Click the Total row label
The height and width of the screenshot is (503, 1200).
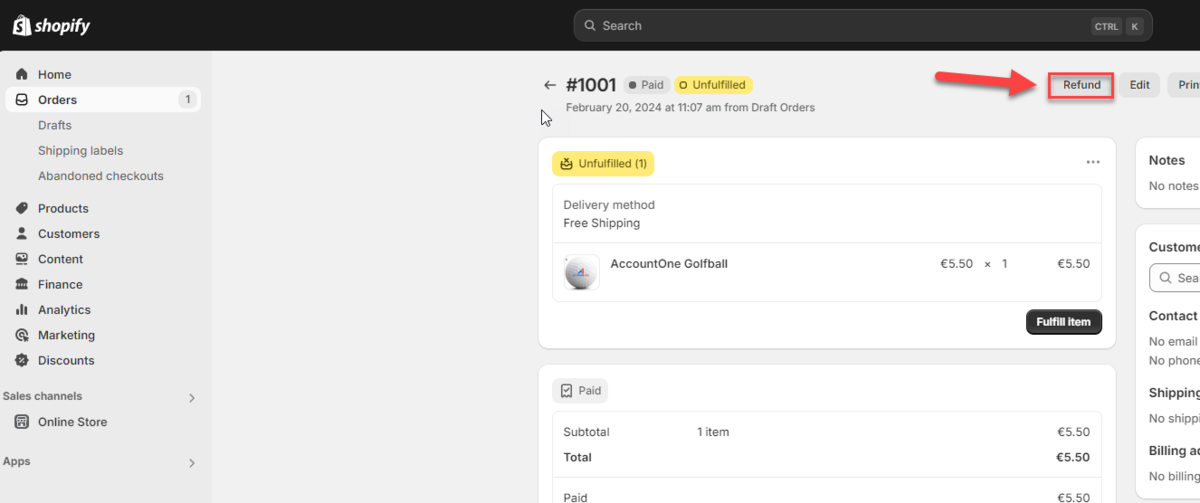(578, 457)
